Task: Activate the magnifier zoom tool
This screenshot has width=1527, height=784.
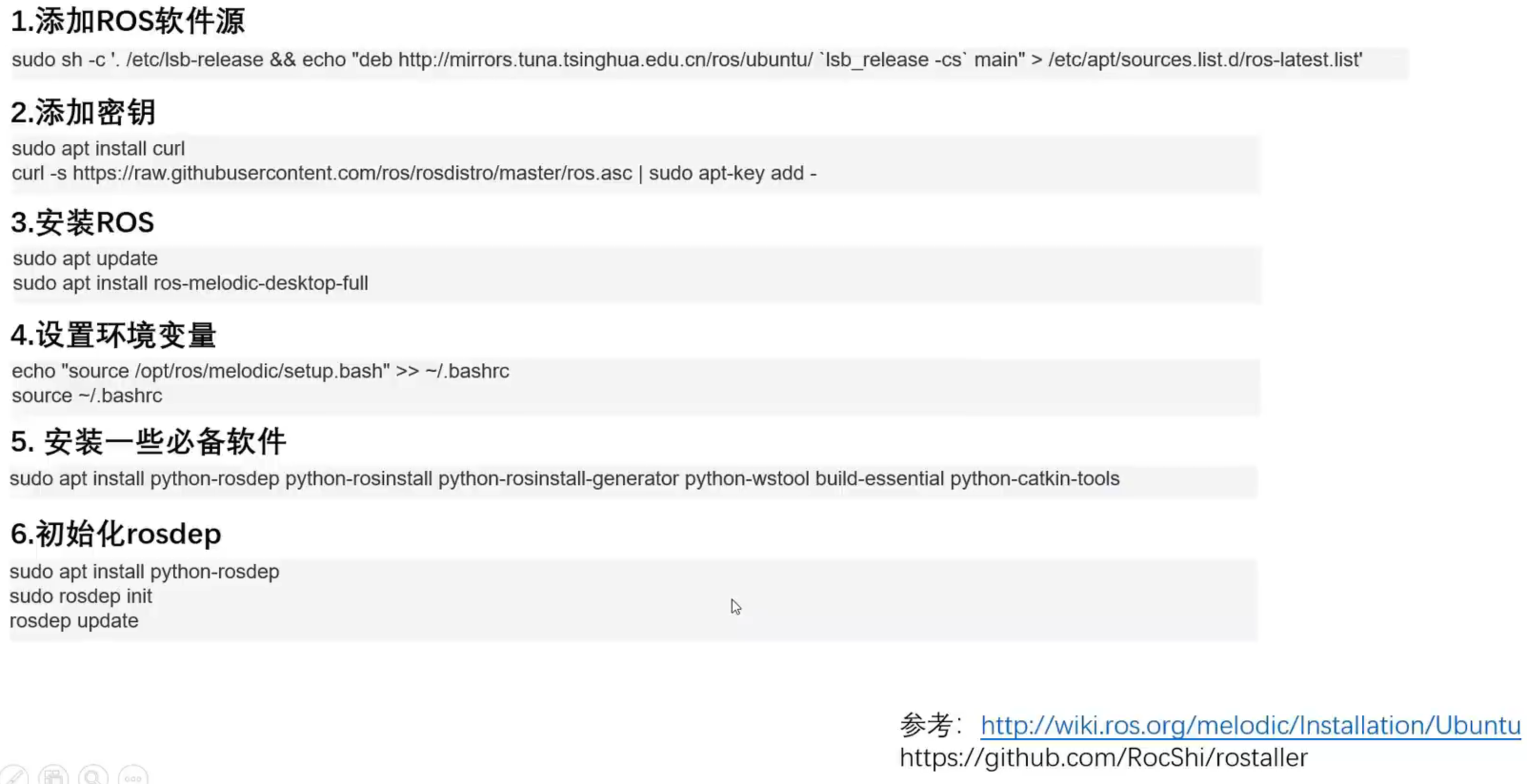Action: coord(93,776)
